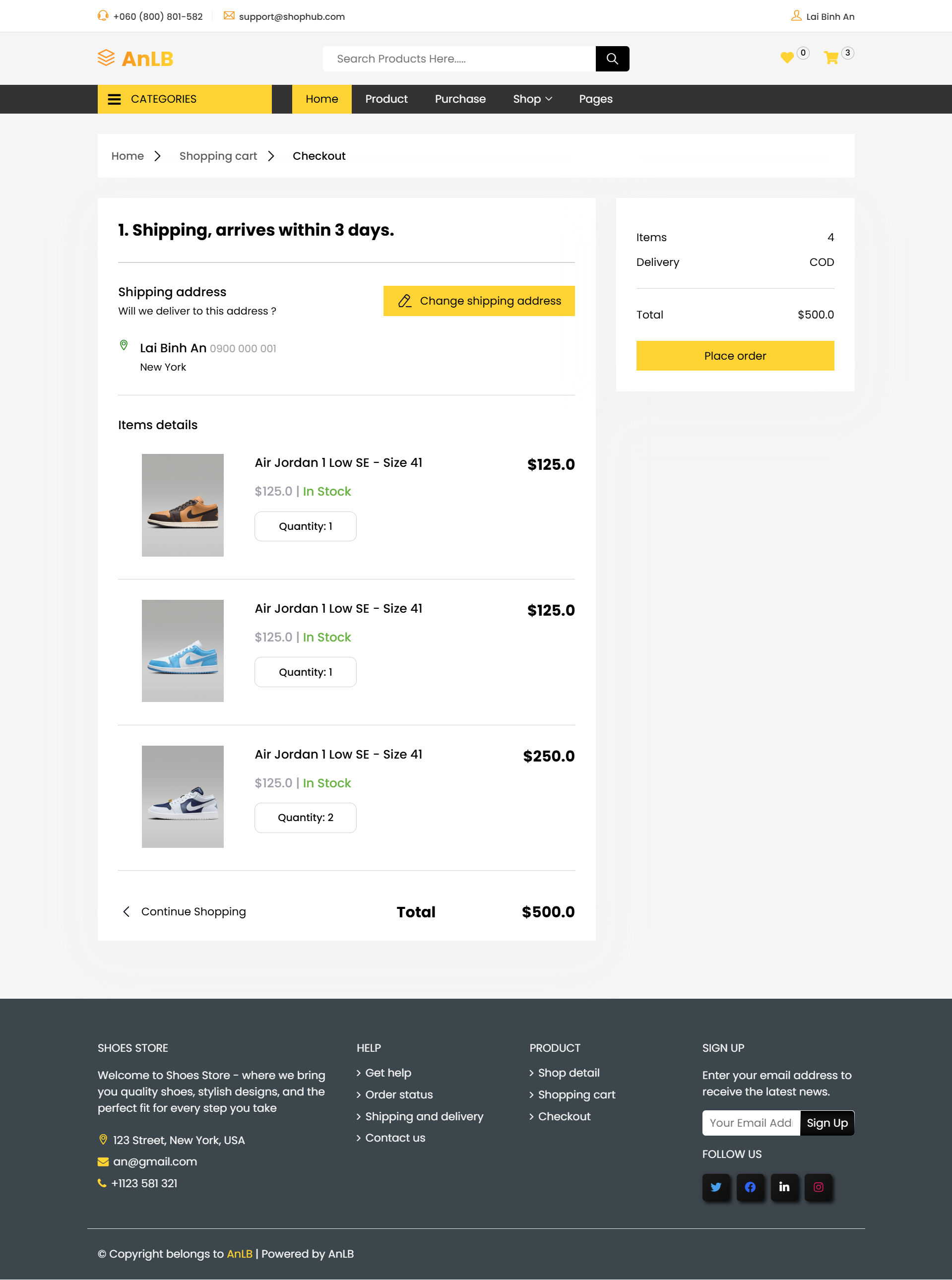Open the Instagram social icon
This screenshot has width=952, height=1280.
coord(819,1187)
